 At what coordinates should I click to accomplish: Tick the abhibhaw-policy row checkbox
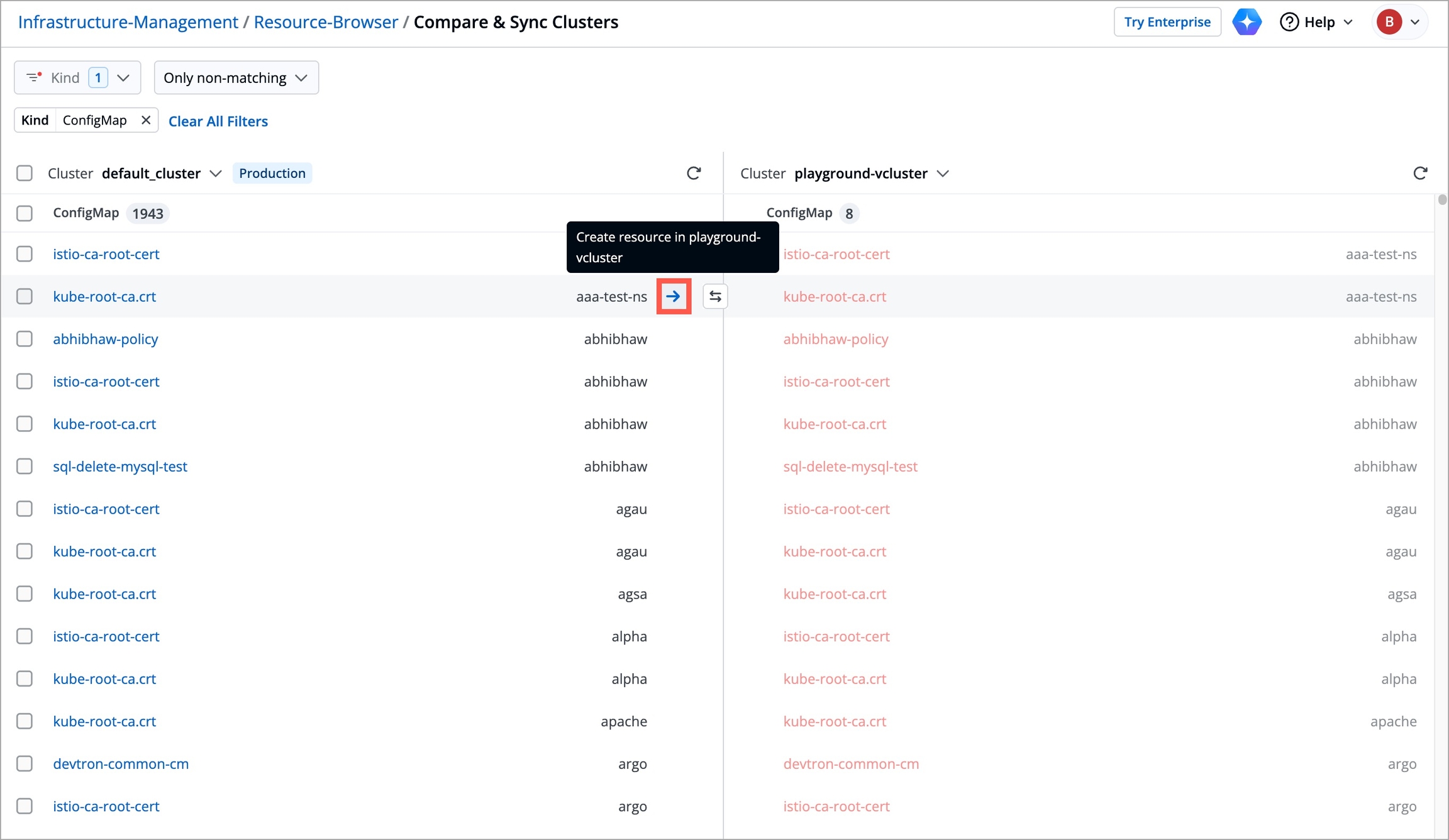pos(25,339)
